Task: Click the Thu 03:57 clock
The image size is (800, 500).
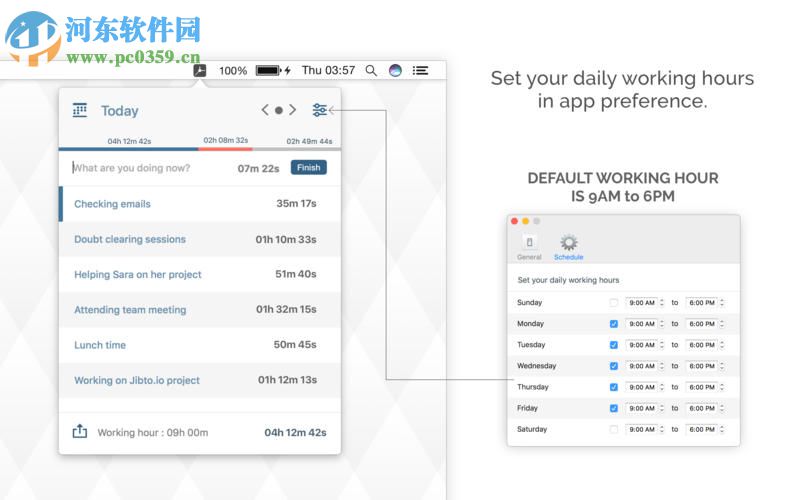Action: point(328,70)
